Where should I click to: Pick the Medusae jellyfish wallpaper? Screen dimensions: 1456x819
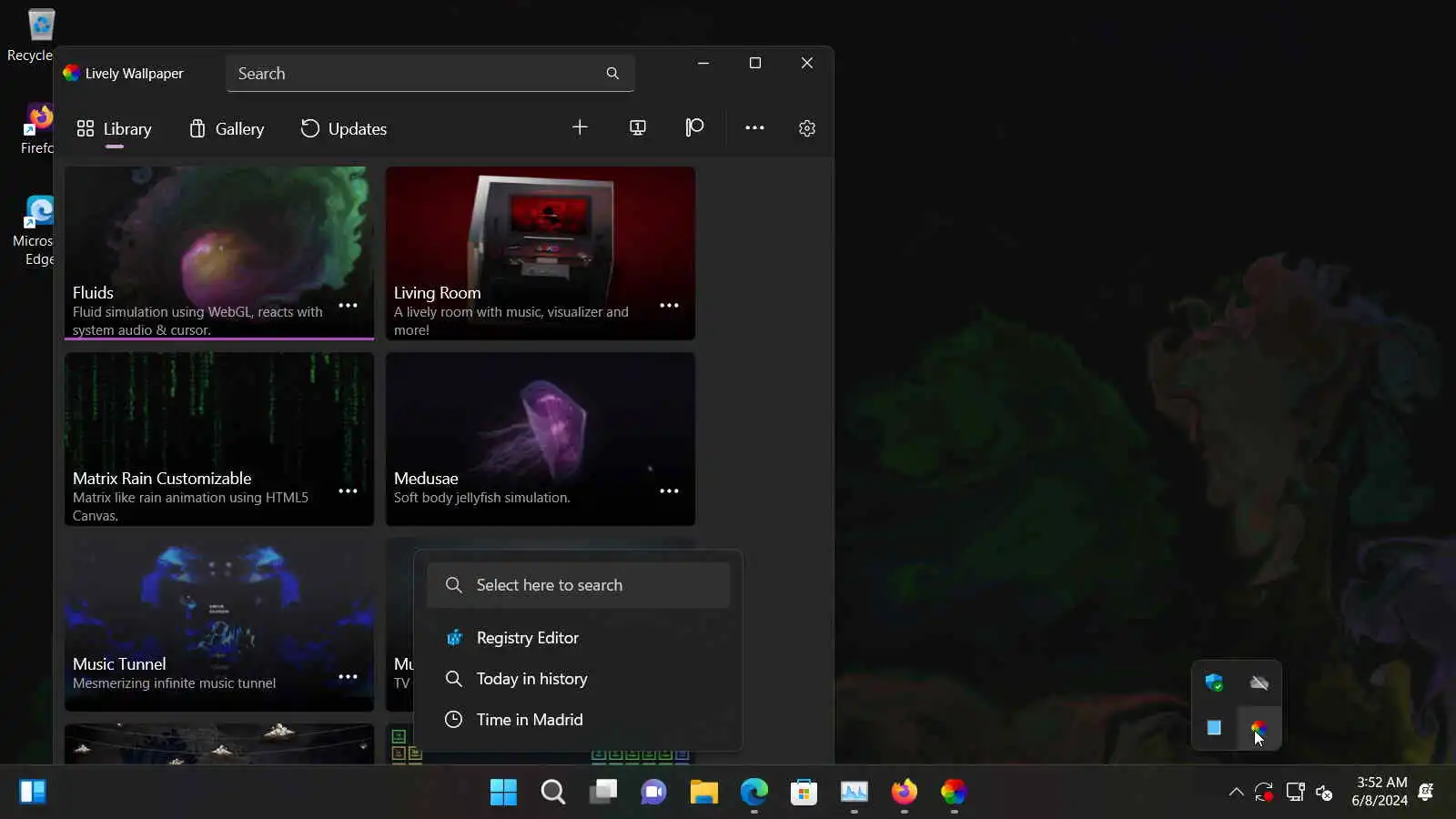coord(541,440)
